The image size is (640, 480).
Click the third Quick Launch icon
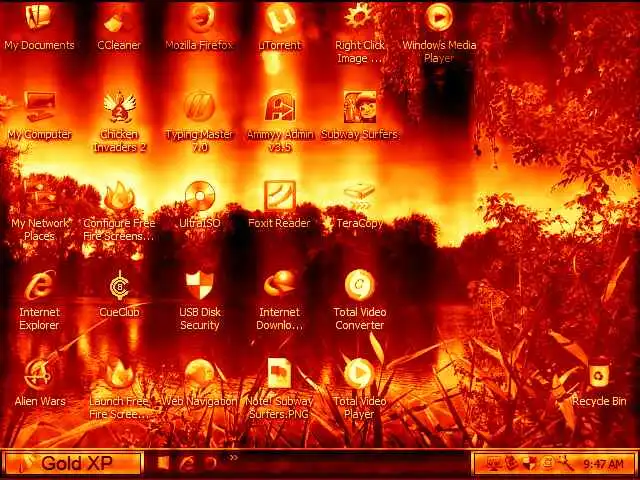pos(210,463)
